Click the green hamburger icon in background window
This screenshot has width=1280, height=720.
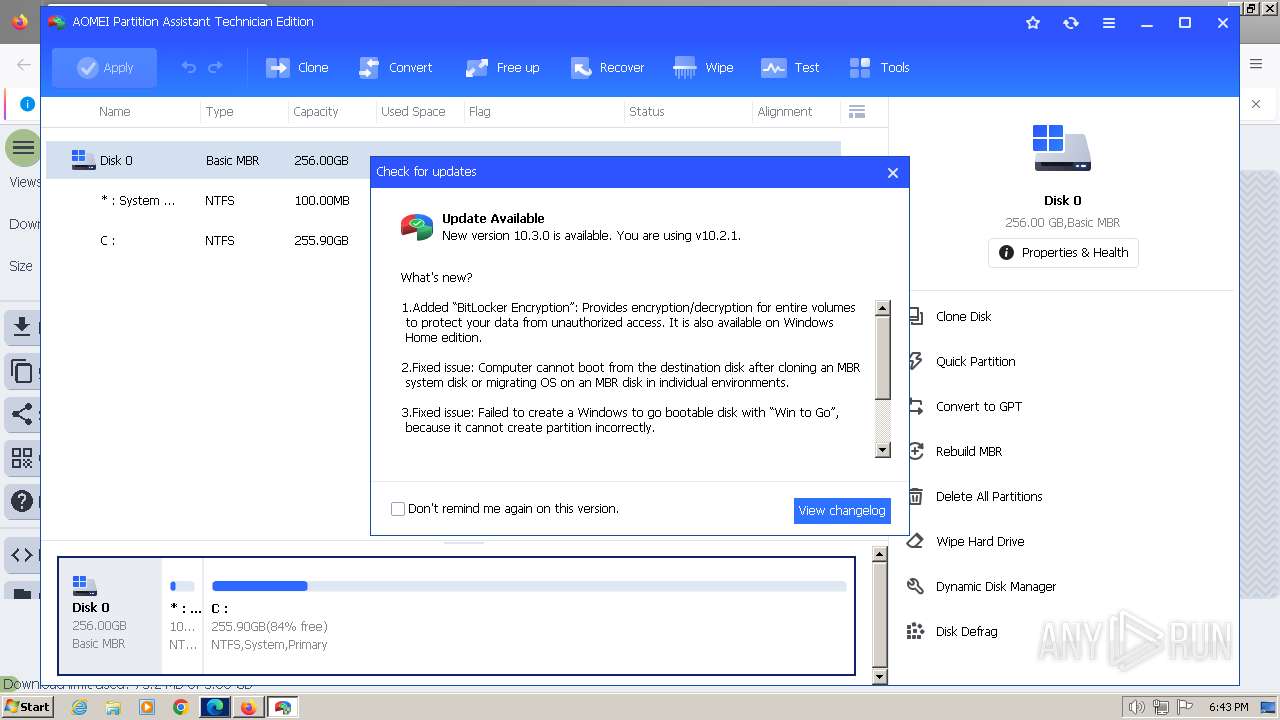pyautogui.click(x=23, y=148)
